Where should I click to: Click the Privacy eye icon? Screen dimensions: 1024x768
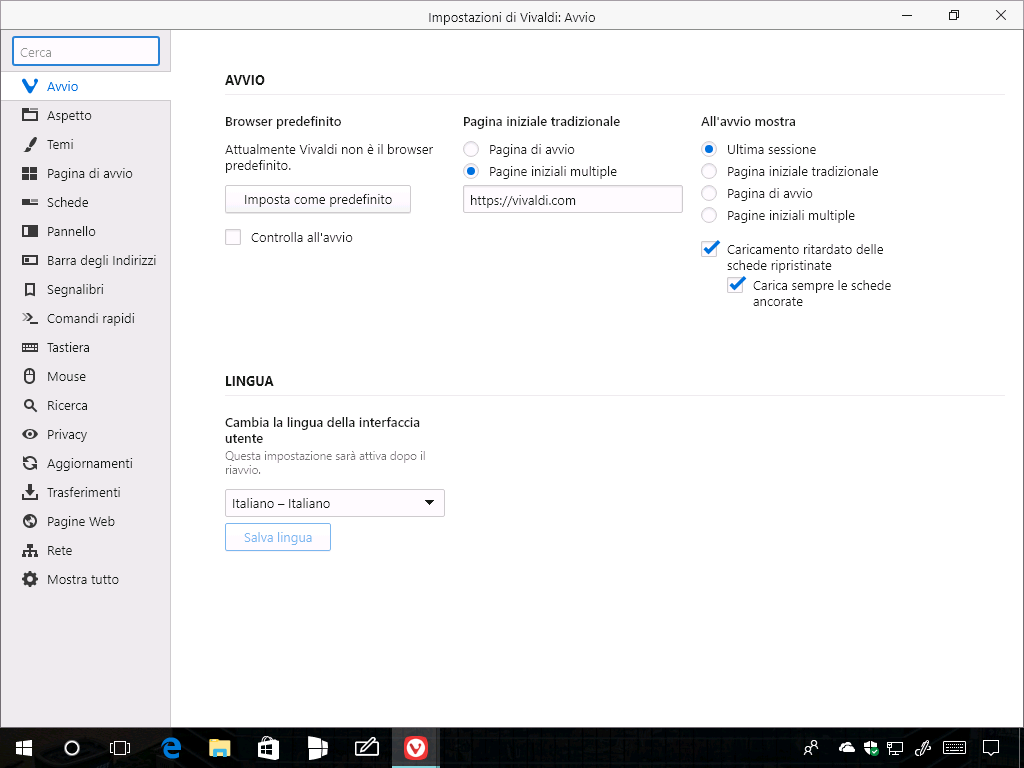coord(30,434)
